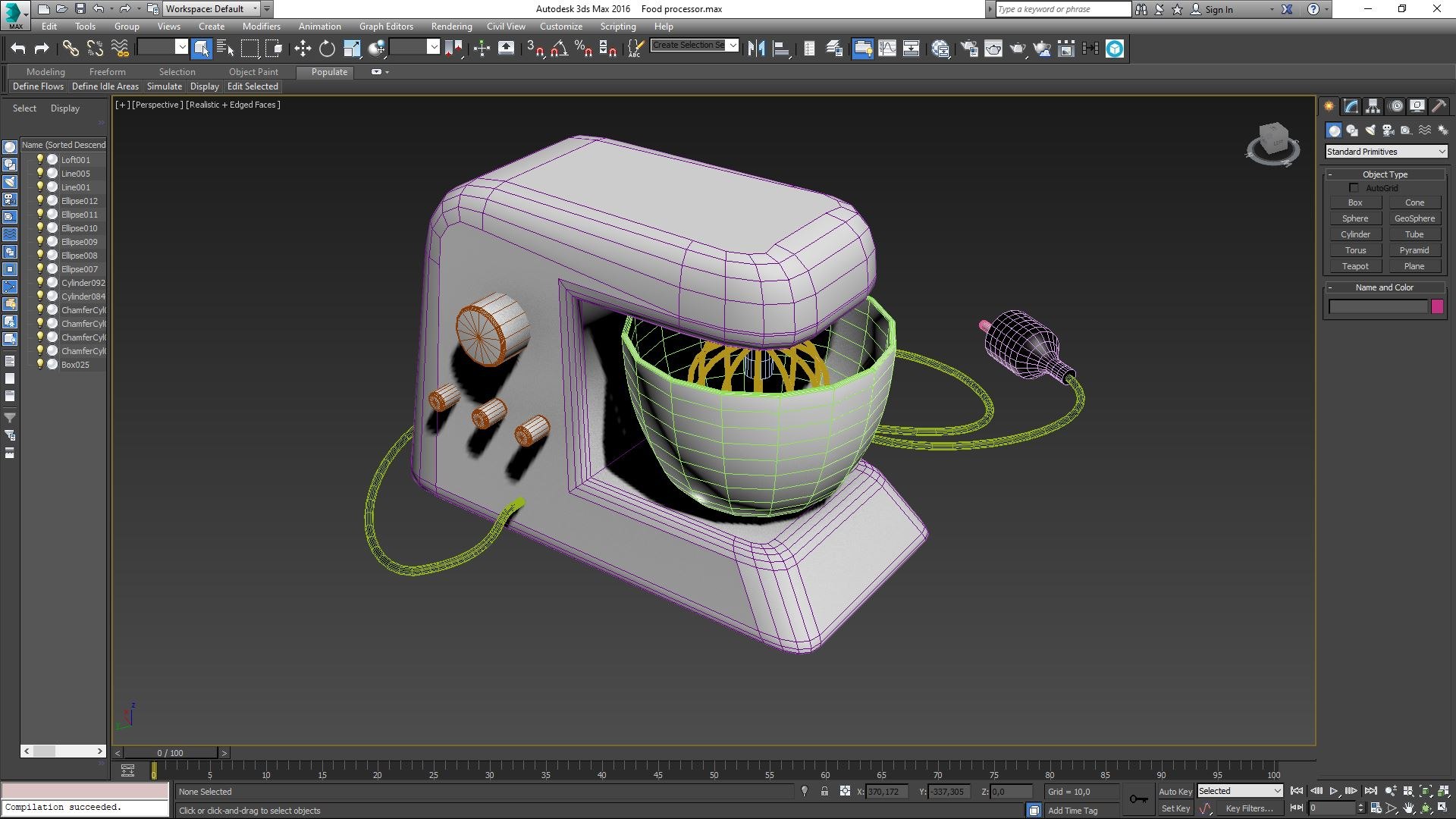Open the Modifiers menu
This screenshot has width=1456, height=819.
(x=261, y=27)
